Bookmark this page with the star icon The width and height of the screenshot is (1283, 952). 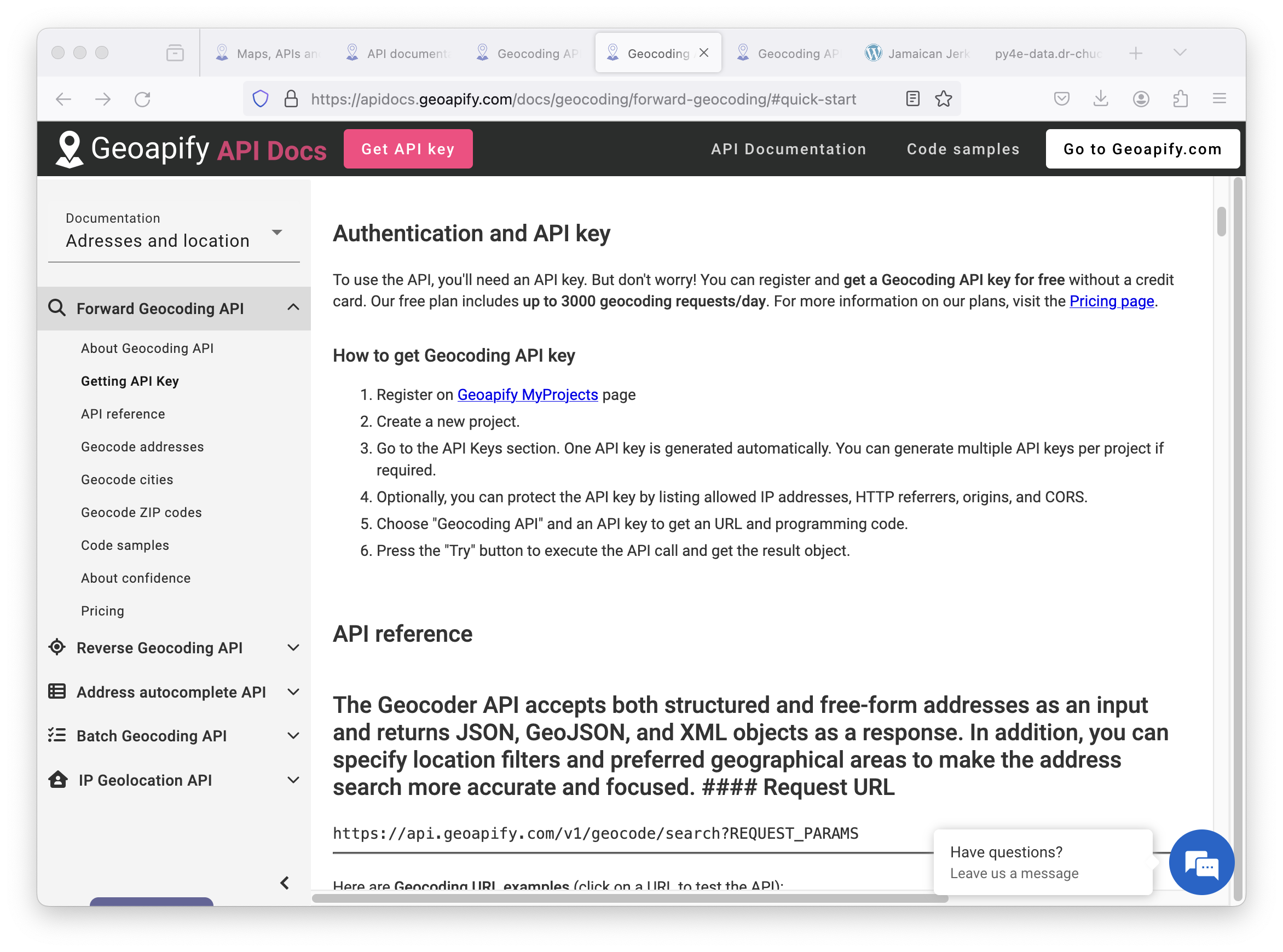pos(944,99)
